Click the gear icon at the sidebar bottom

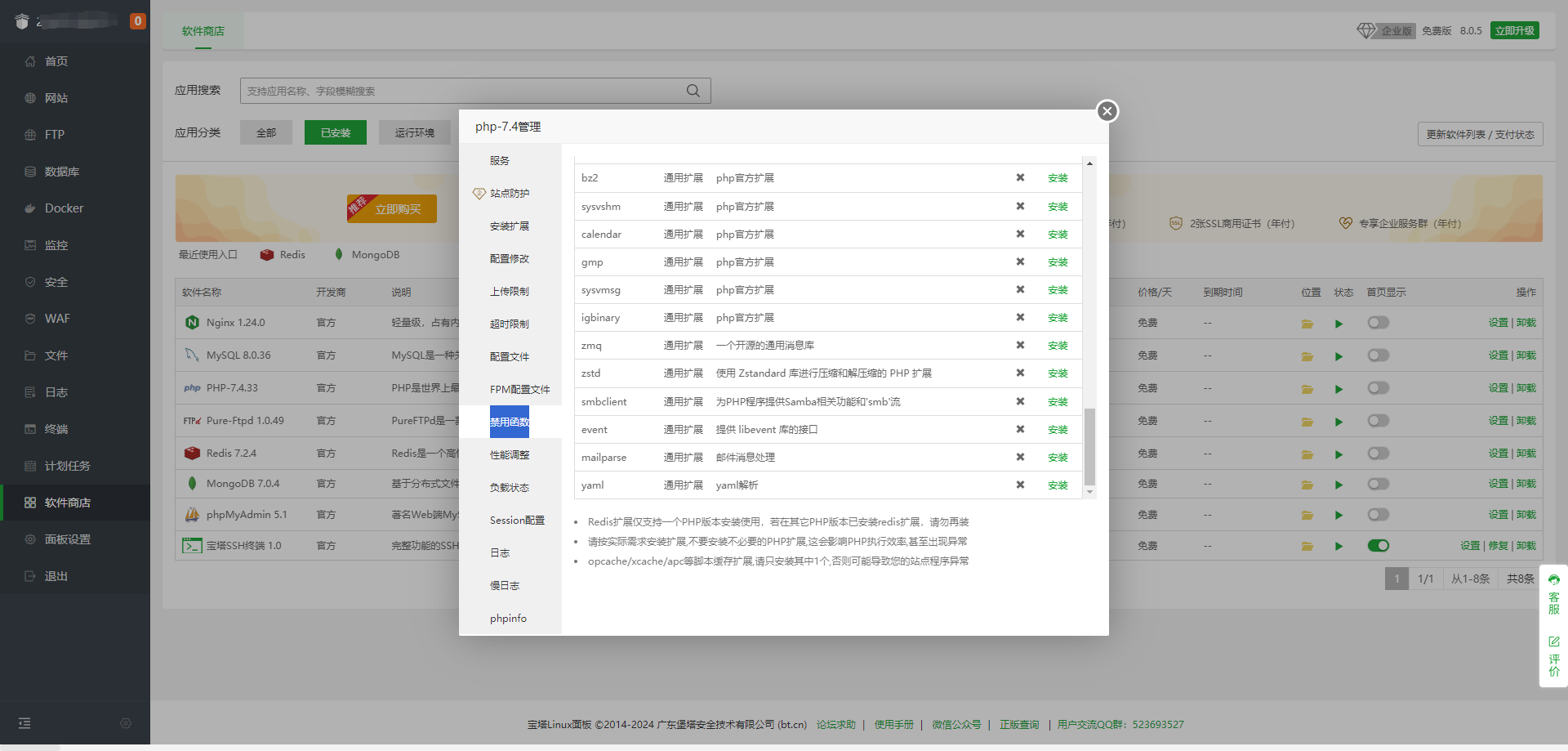pos(126,723)
